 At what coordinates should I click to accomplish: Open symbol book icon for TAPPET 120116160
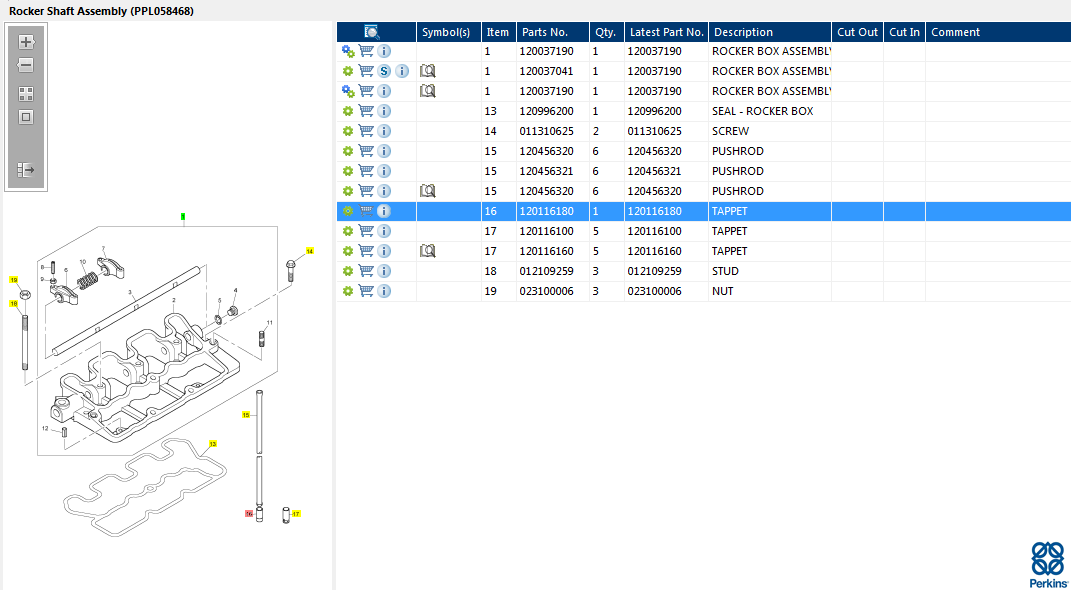[428, 251]
